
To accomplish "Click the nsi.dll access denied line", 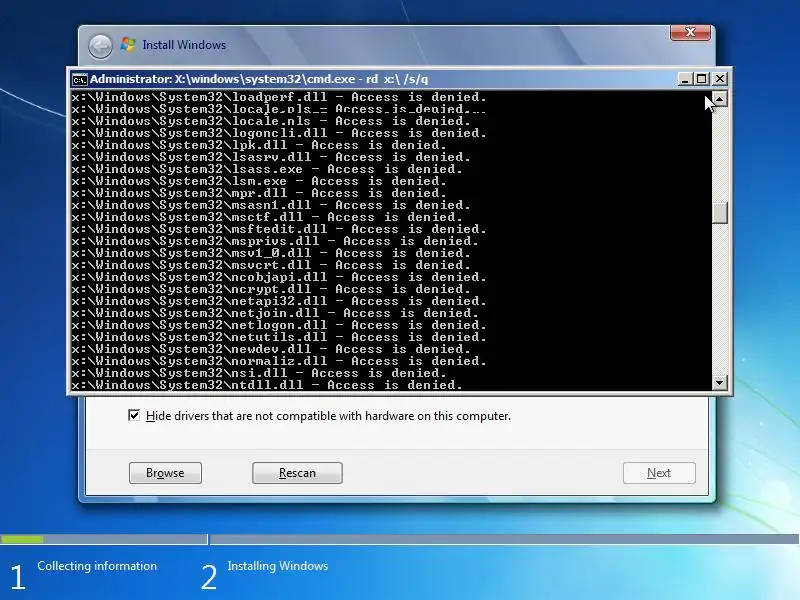I will pos(259,373).
